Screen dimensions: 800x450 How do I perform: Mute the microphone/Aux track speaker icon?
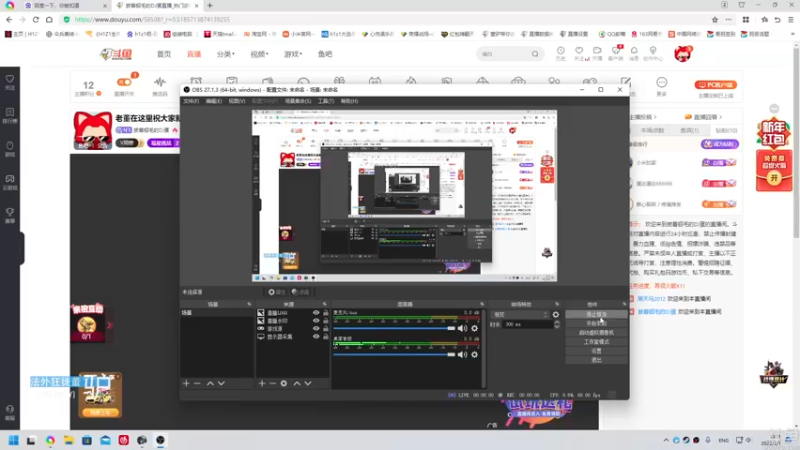462,329
